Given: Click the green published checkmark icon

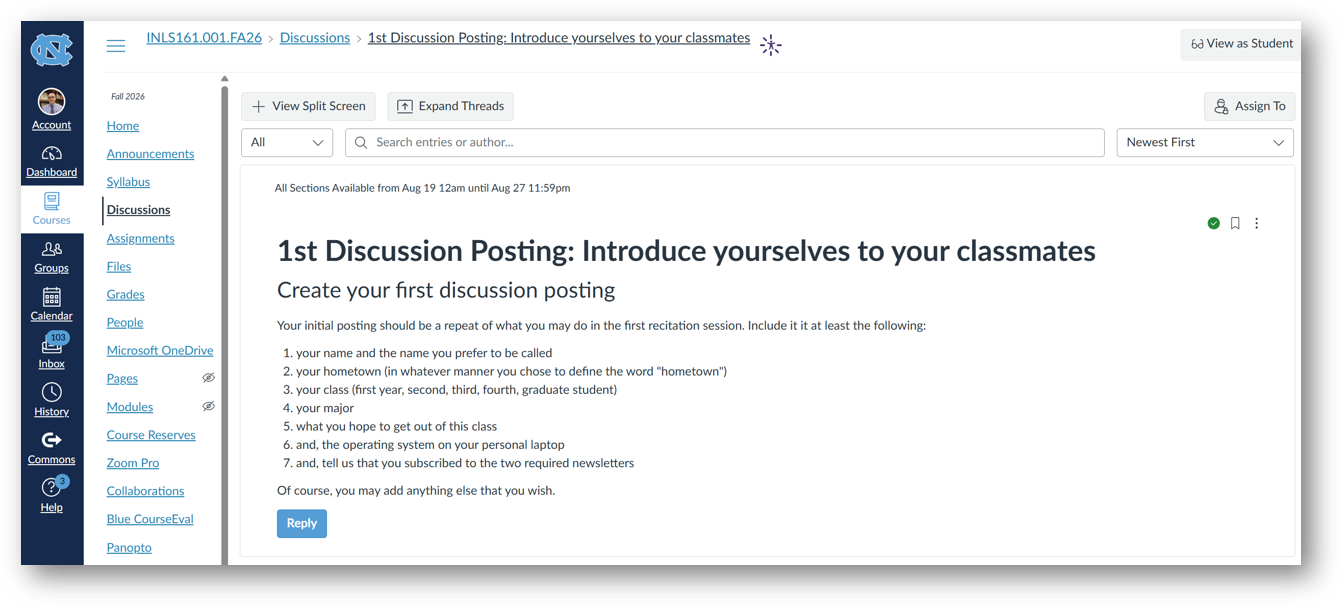Looking at the screenshot, I should (1213, 223).
